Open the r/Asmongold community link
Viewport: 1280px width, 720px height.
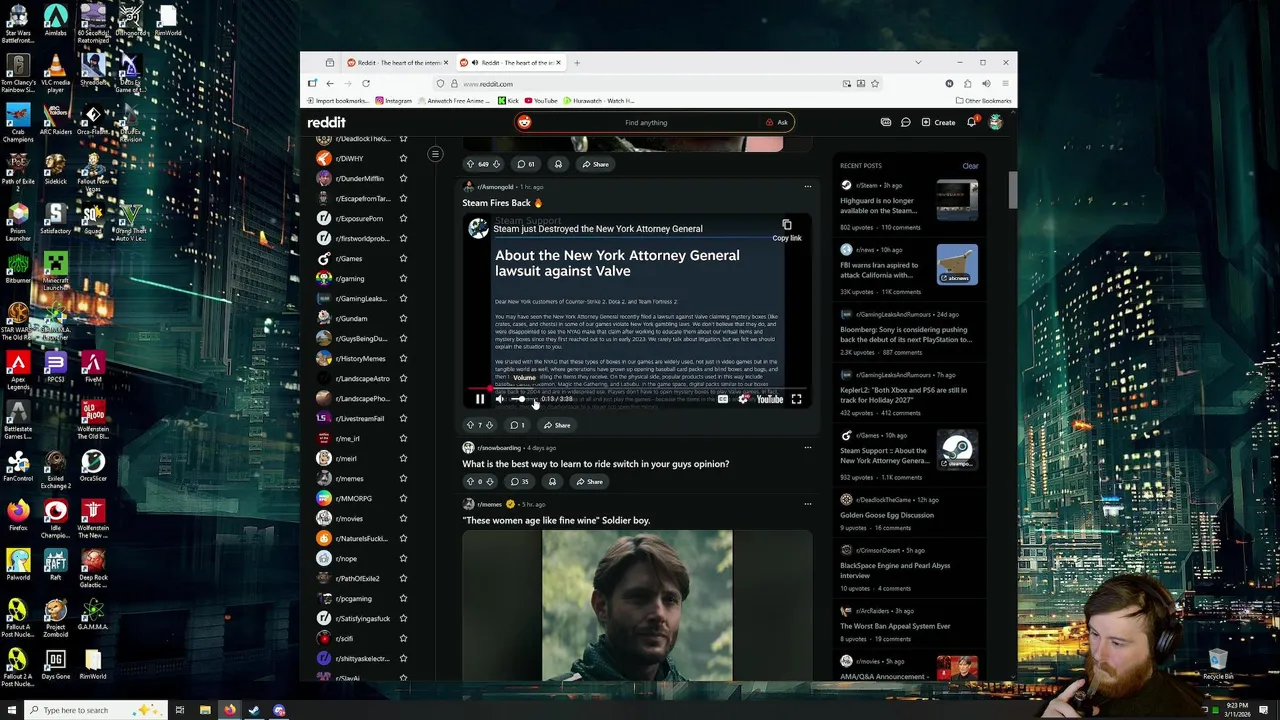(495, 187)
